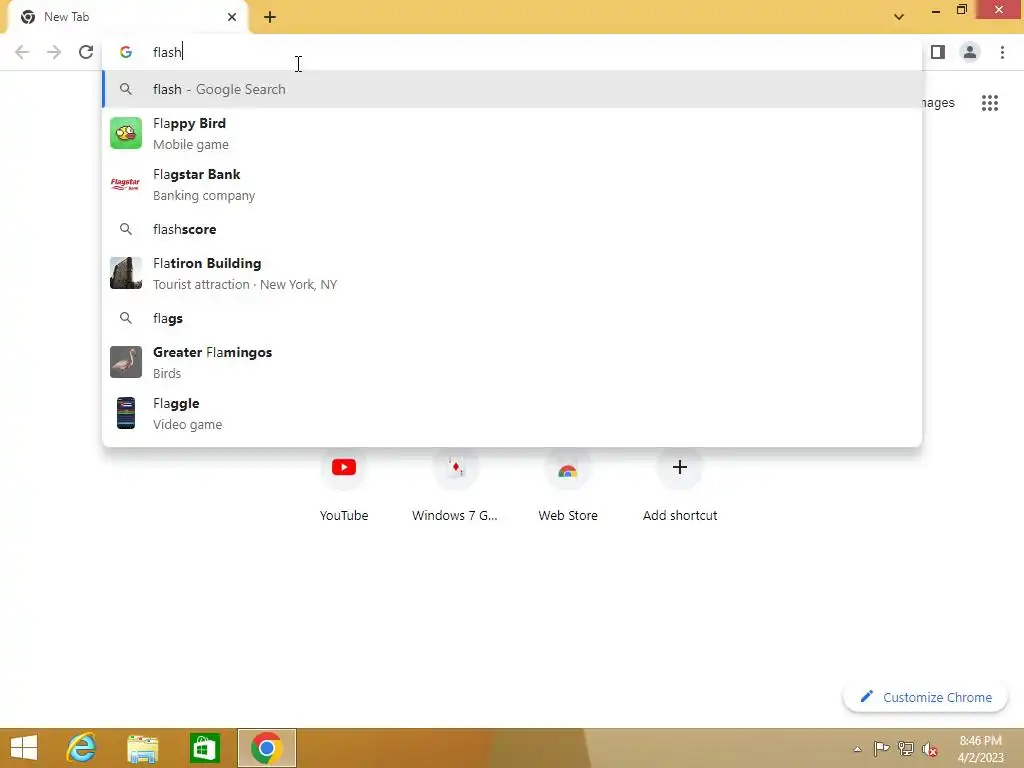Select the flashscore search suggestion
Viewport: 1024px width, 768px height.
click(x=512, y=229)
